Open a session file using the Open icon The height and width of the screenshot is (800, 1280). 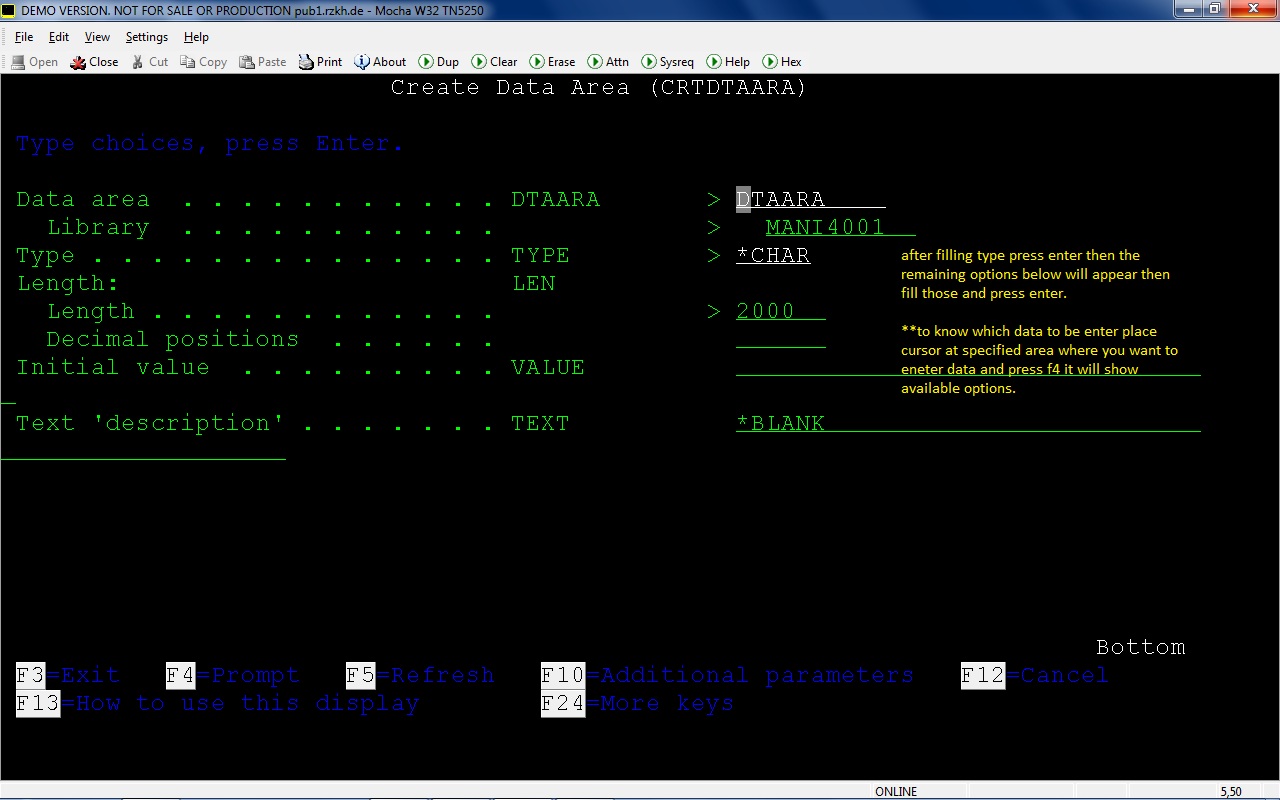[33, 61]
